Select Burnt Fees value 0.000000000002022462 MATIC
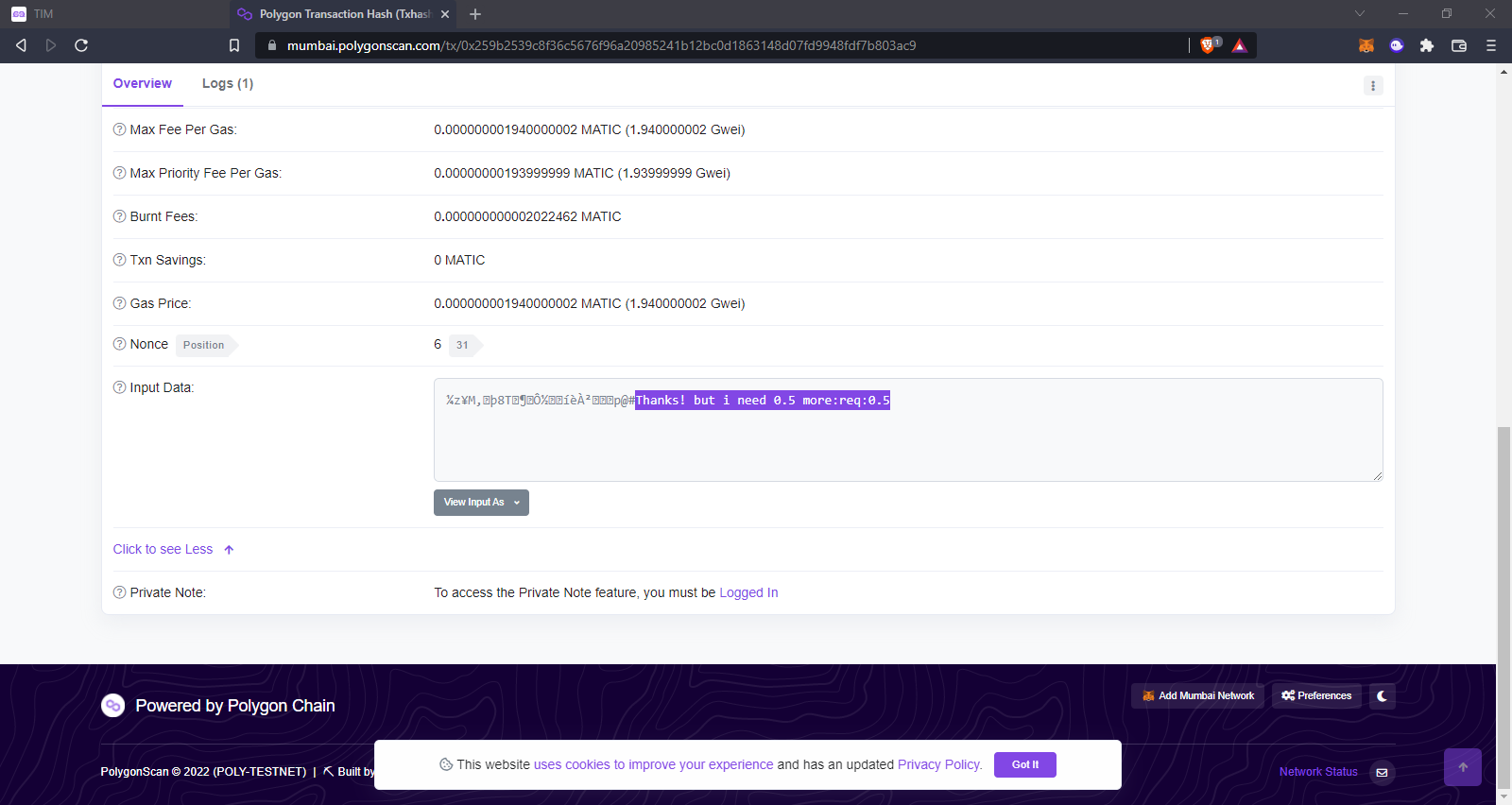 click(x=527, y=216)
